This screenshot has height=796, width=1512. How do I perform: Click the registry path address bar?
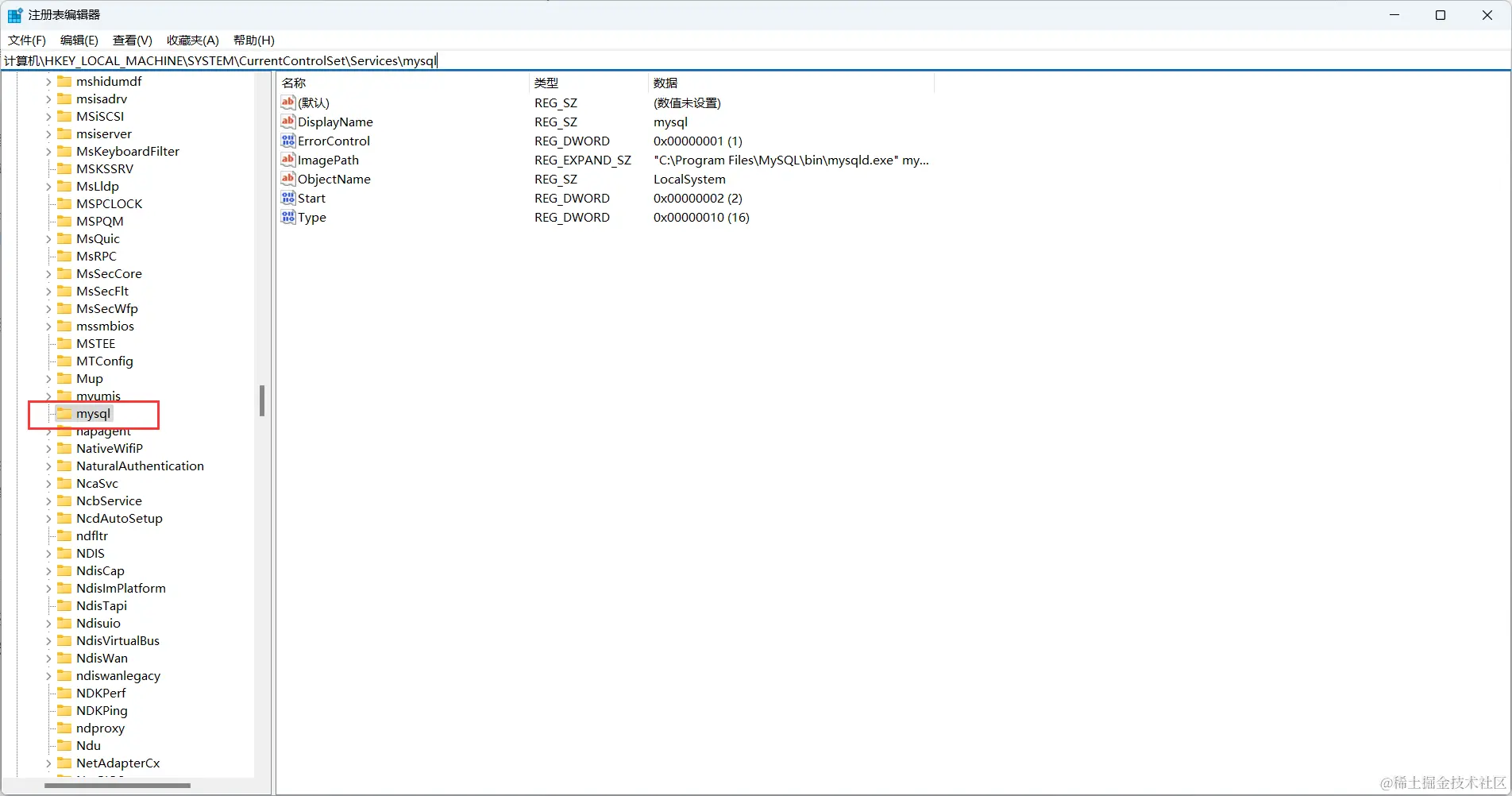pyautogui.click(x=755, y=60)
